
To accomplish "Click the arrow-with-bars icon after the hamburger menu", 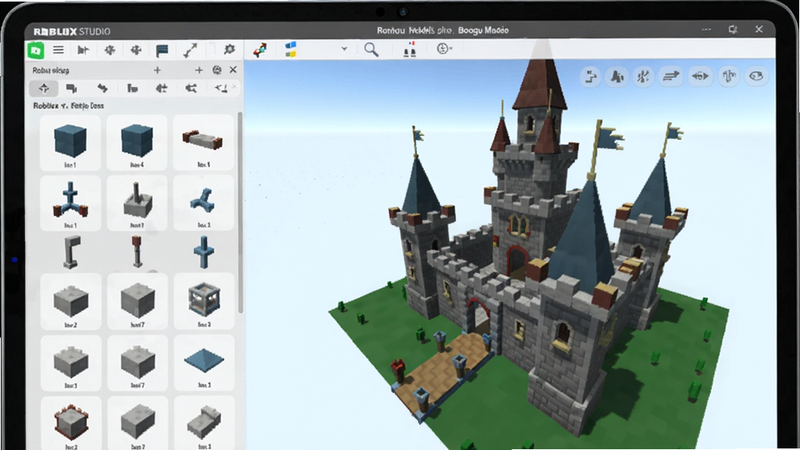I will point(83,50).
